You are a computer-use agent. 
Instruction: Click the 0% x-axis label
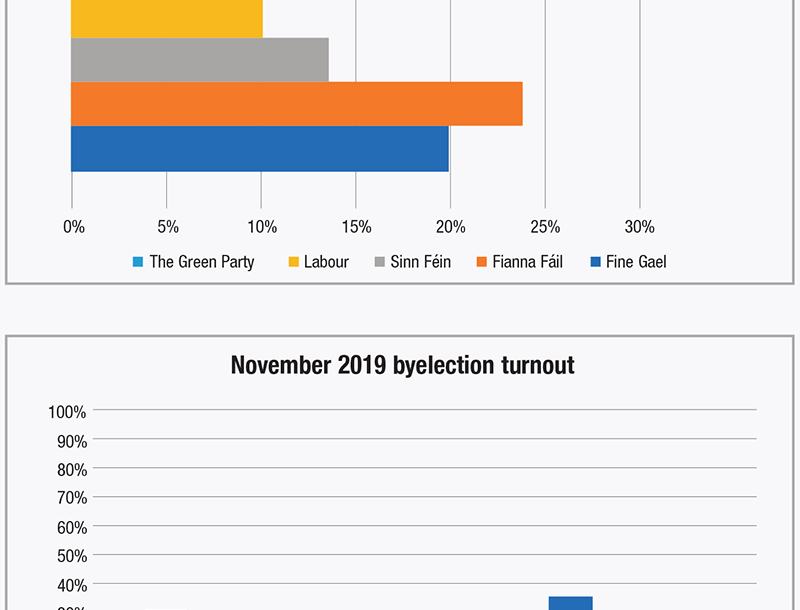(x=74, y=227)
